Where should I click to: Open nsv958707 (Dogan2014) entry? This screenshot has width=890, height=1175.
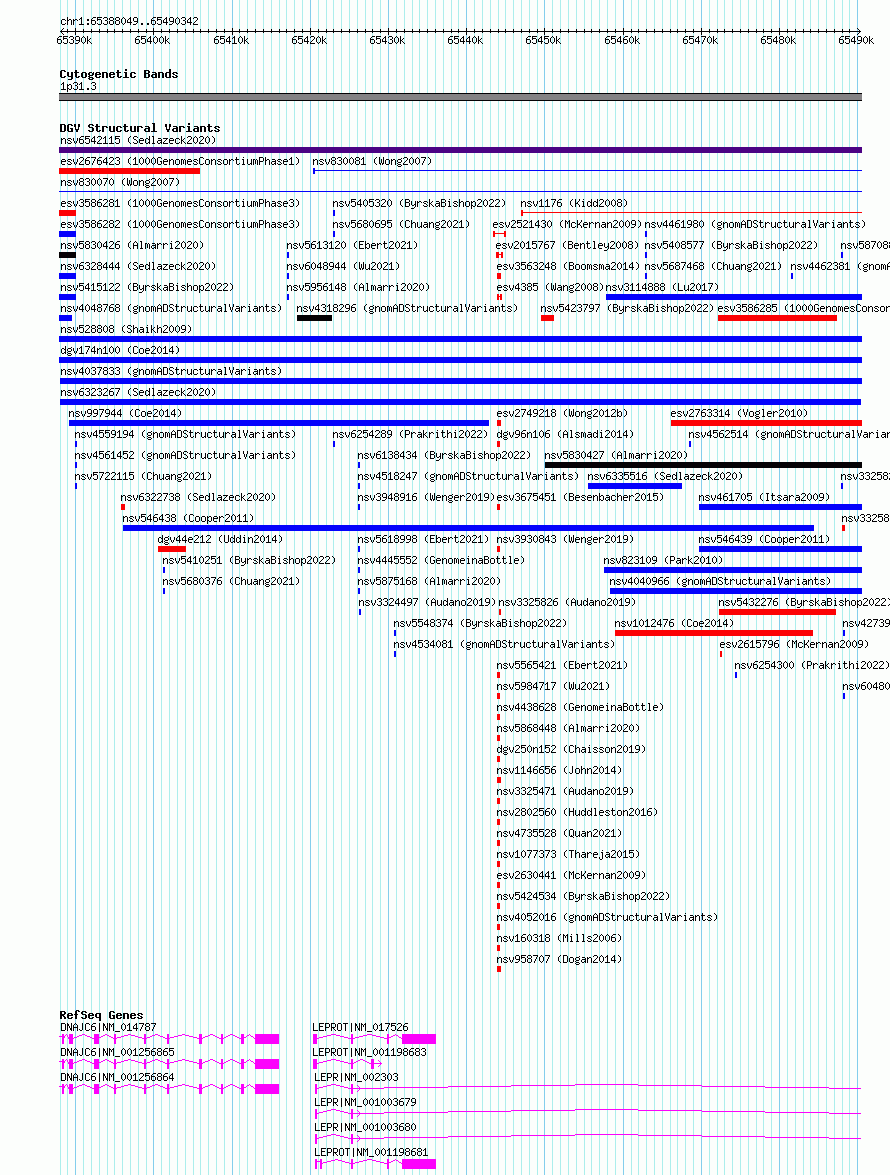pyautogui.click(x=559, y=958)
